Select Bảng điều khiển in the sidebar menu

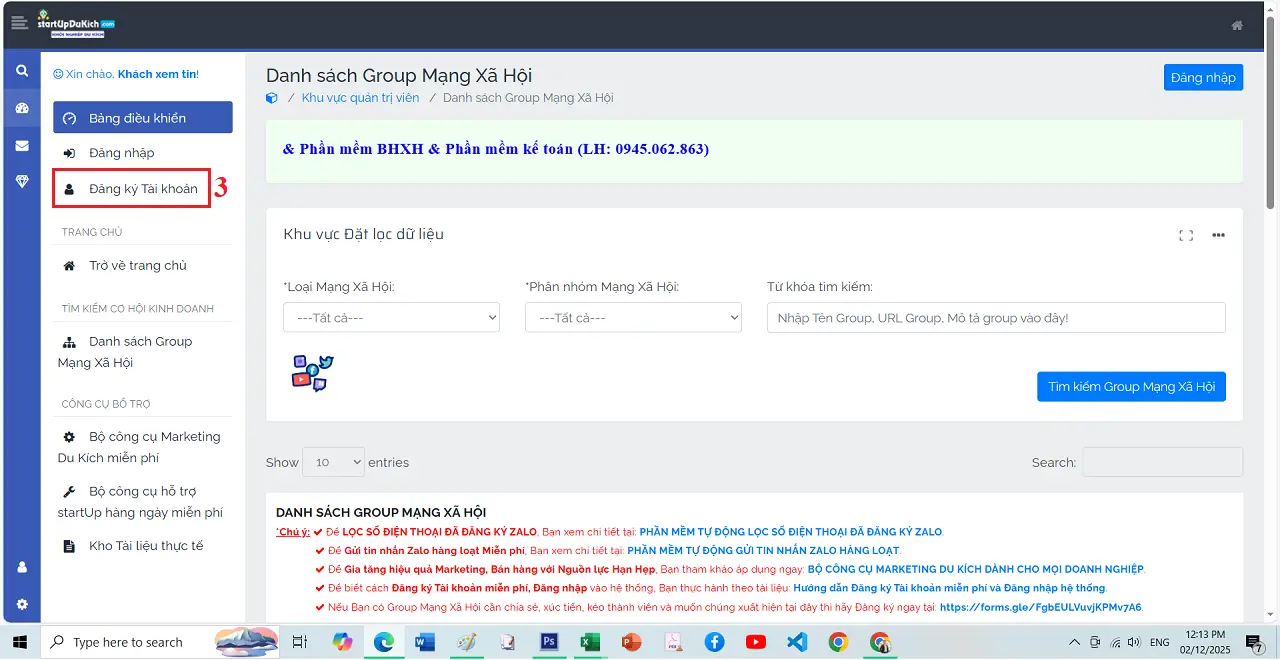pos(142,117)
